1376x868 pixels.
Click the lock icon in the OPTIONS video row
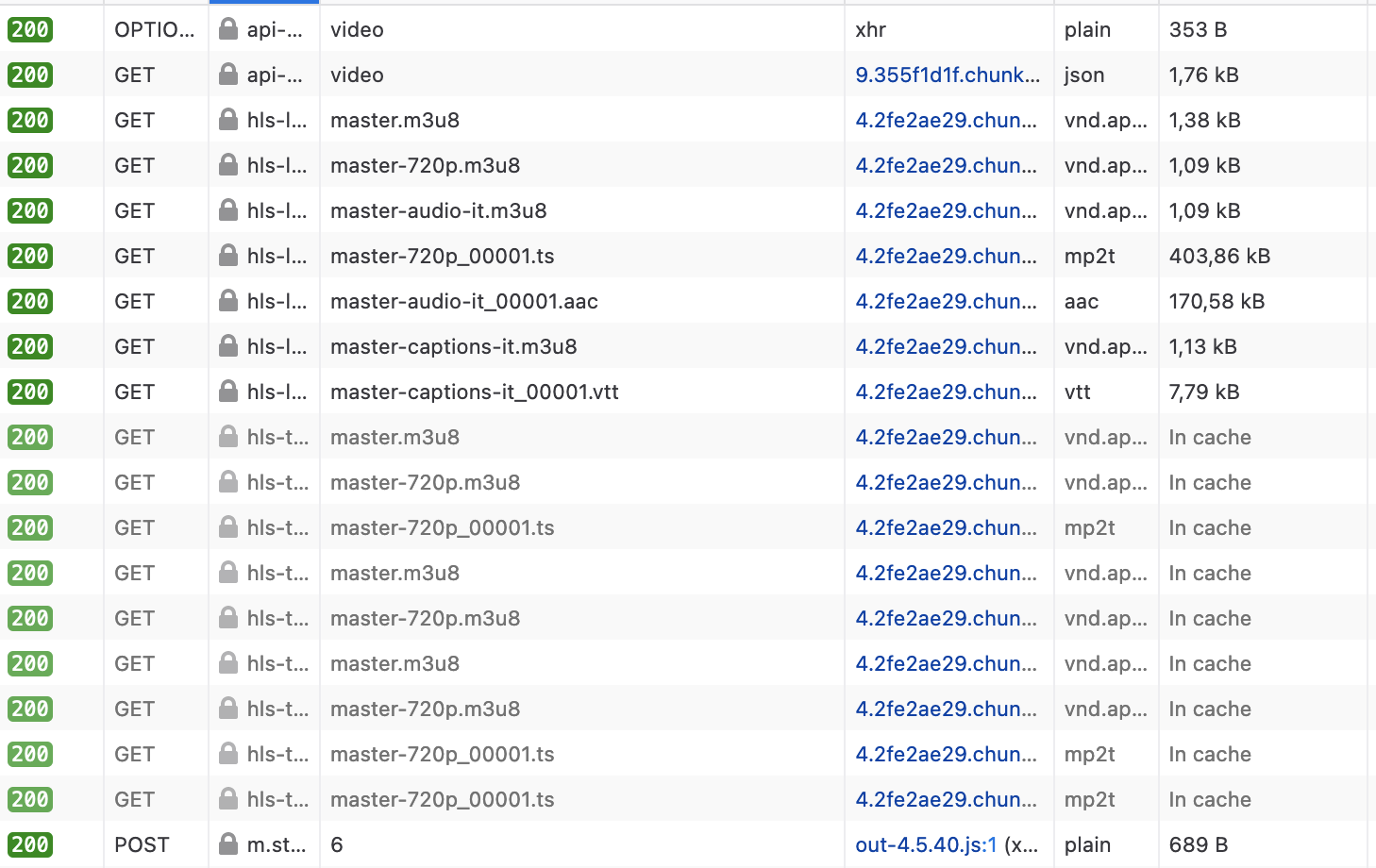pyautogui.click(x=227, y=29)
